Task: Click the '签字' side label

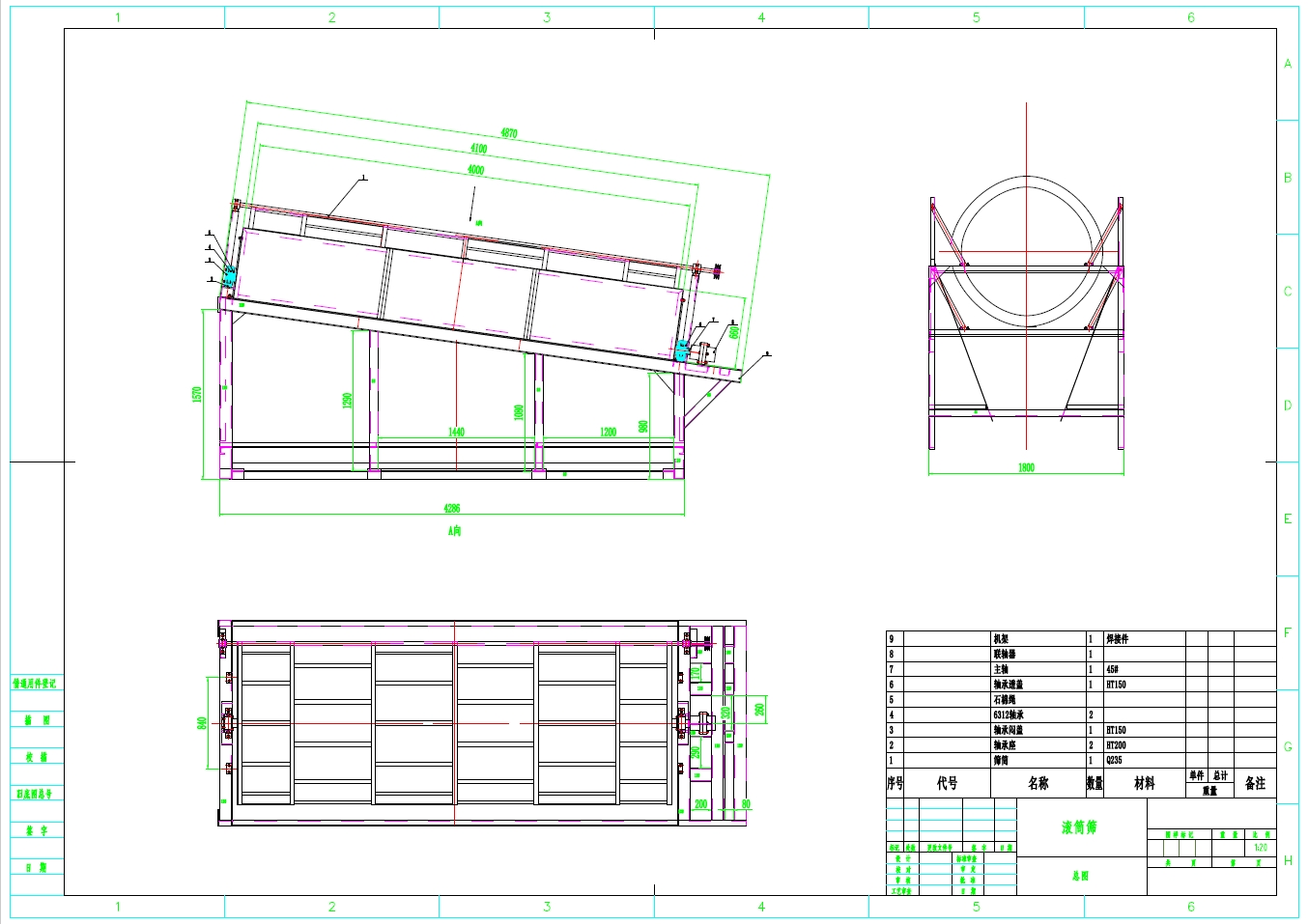Action: pos(37,830)
